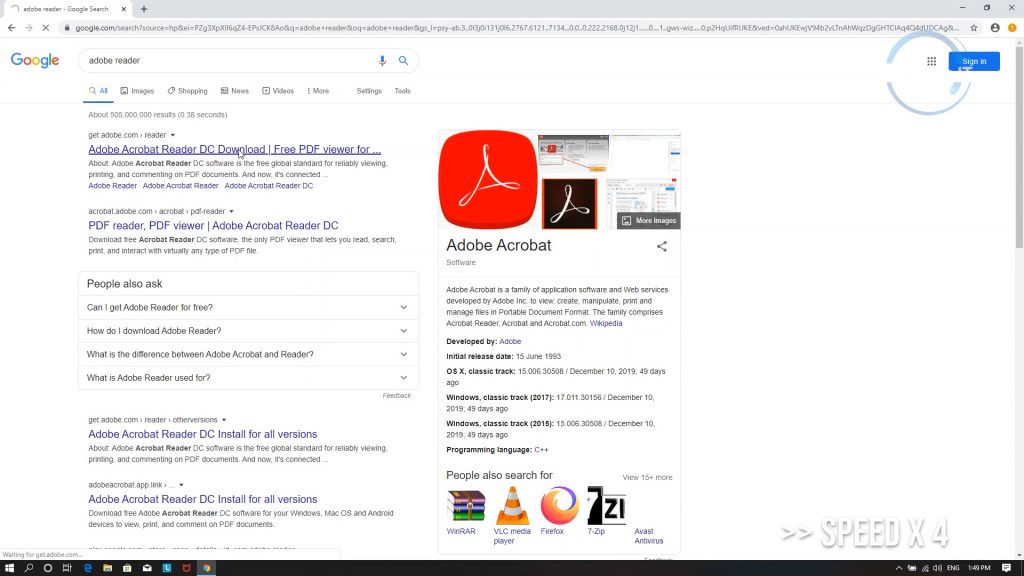Show hidden system tray icons
This screenshot has width=1024, height=576.
899,568
